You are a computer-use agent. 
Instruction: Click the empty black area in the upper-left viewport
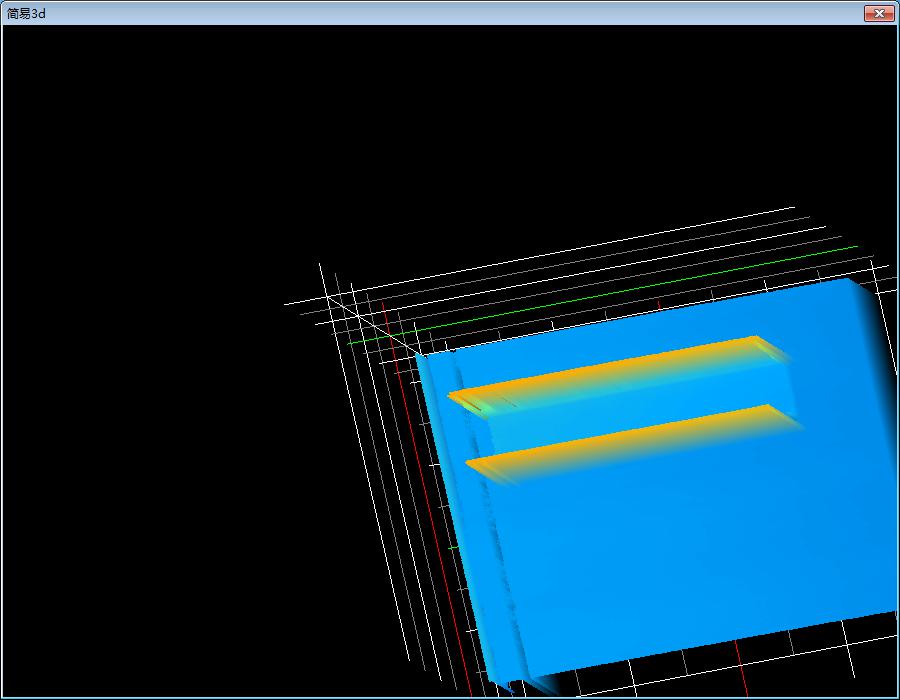tap(150, 150)
